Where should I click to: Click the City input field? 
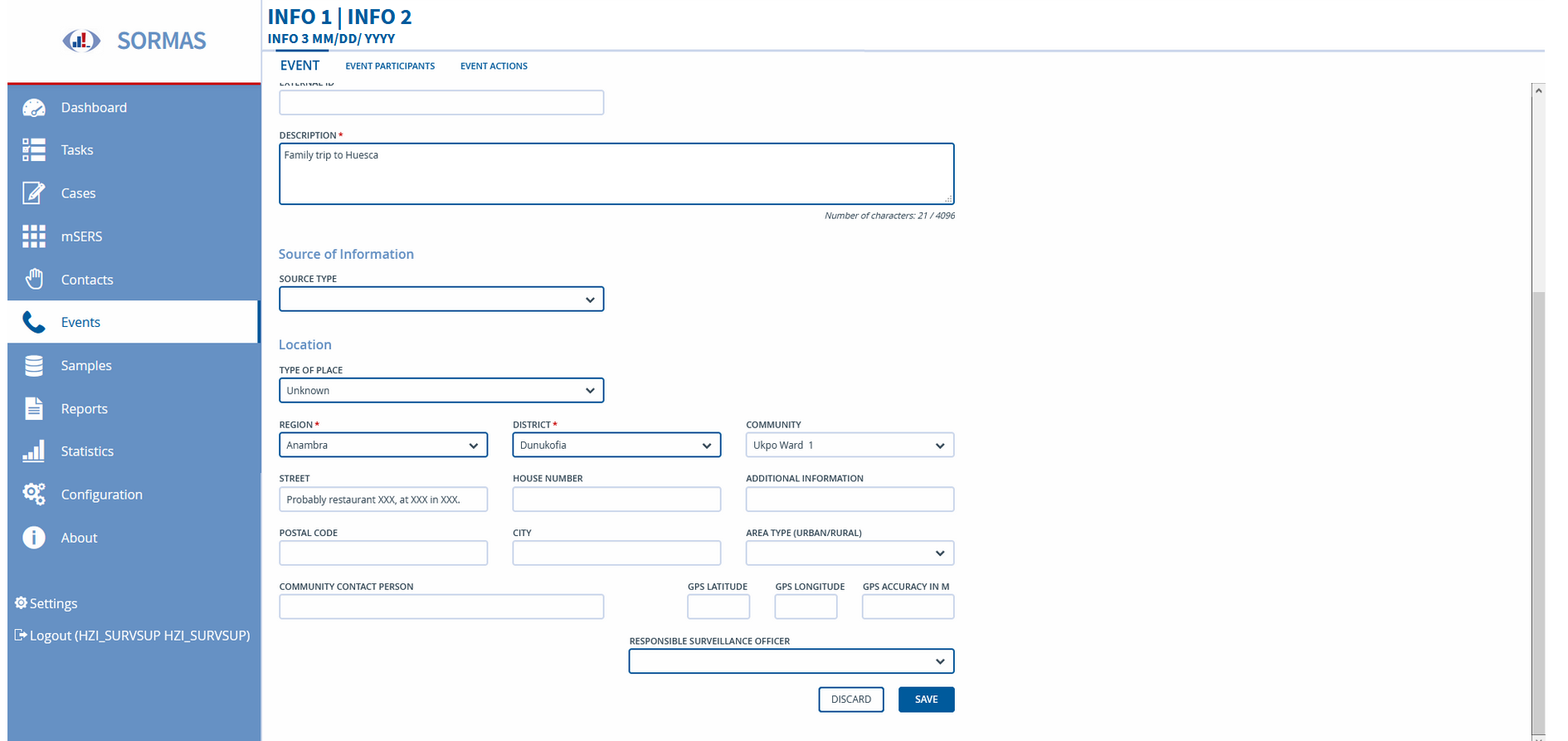616,553
